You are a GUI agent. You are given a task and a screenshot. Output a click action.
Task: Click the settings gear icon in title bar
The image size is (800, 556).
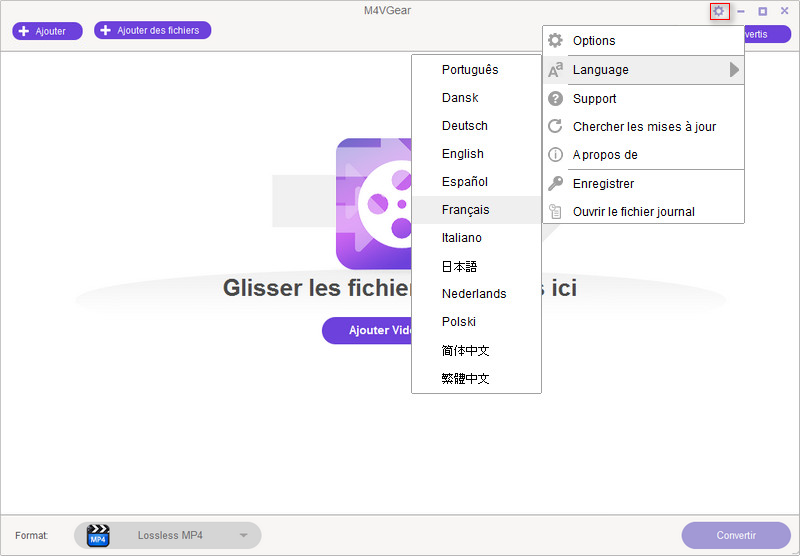click(718, 11)
